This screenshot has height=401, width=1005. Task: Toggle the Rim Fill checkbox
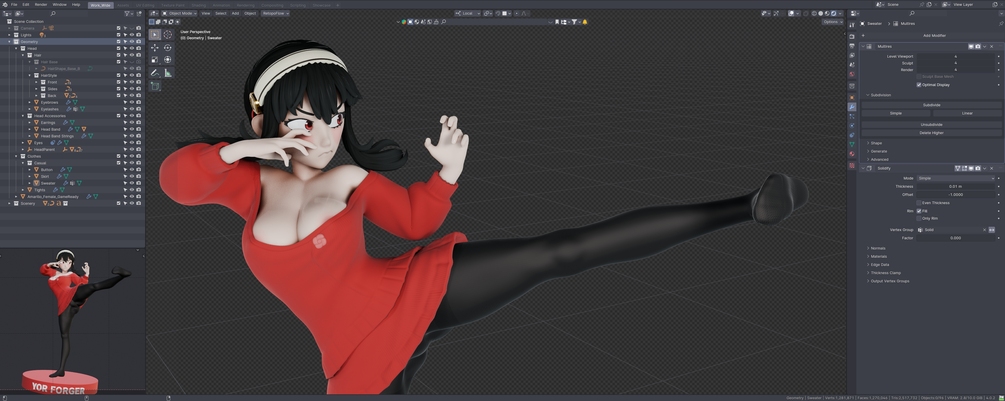pyautogui.click(x=918, y=211)
